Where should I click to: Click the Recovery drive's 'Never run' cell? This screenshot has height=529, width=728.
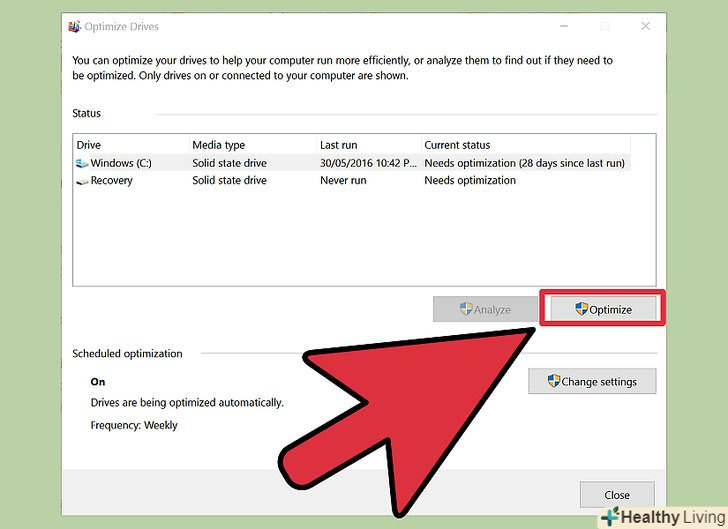pyautogui.click(x=345, y=181)
